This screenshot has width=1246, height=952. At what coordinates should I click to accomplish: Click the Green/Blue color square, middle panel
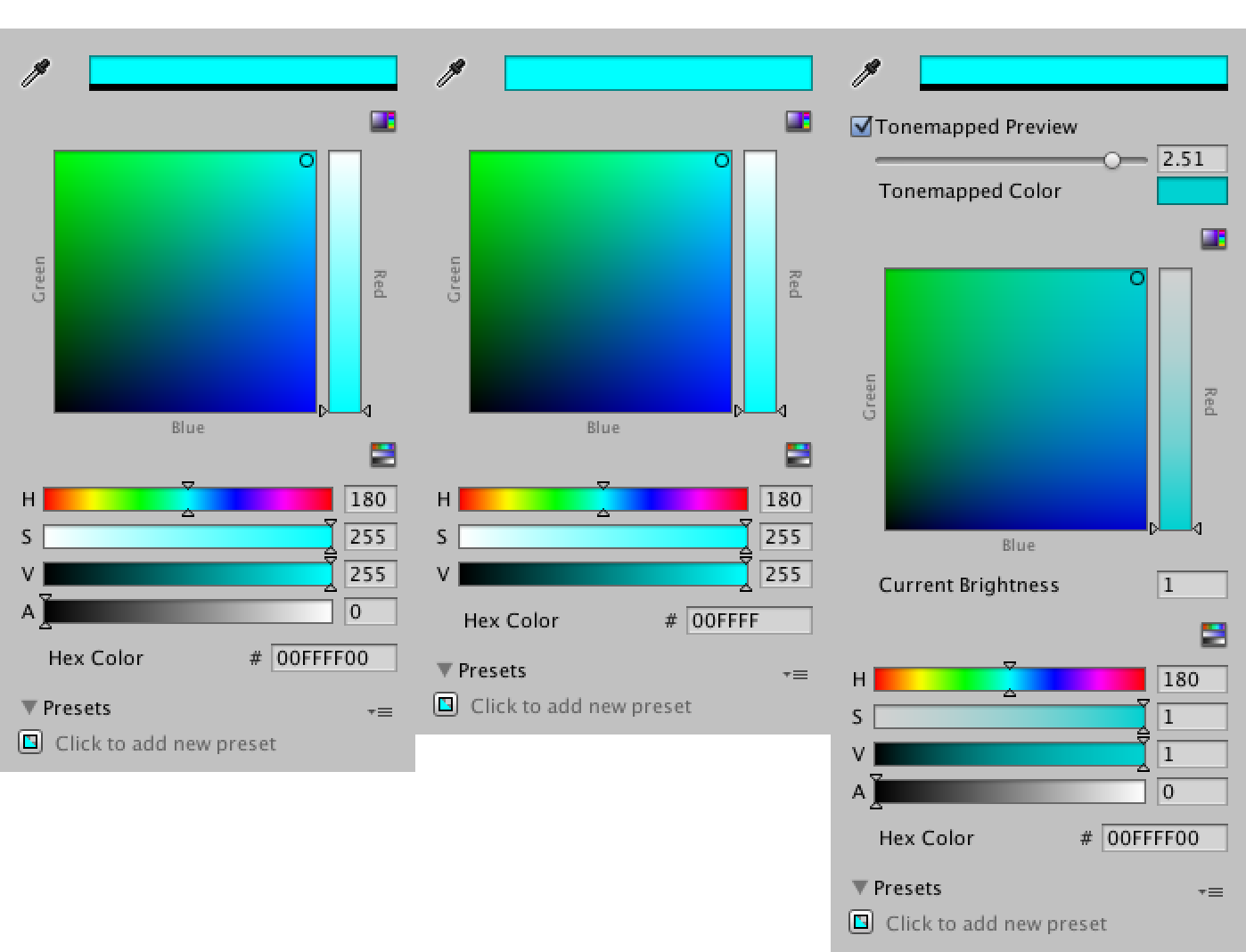[601, 282]
